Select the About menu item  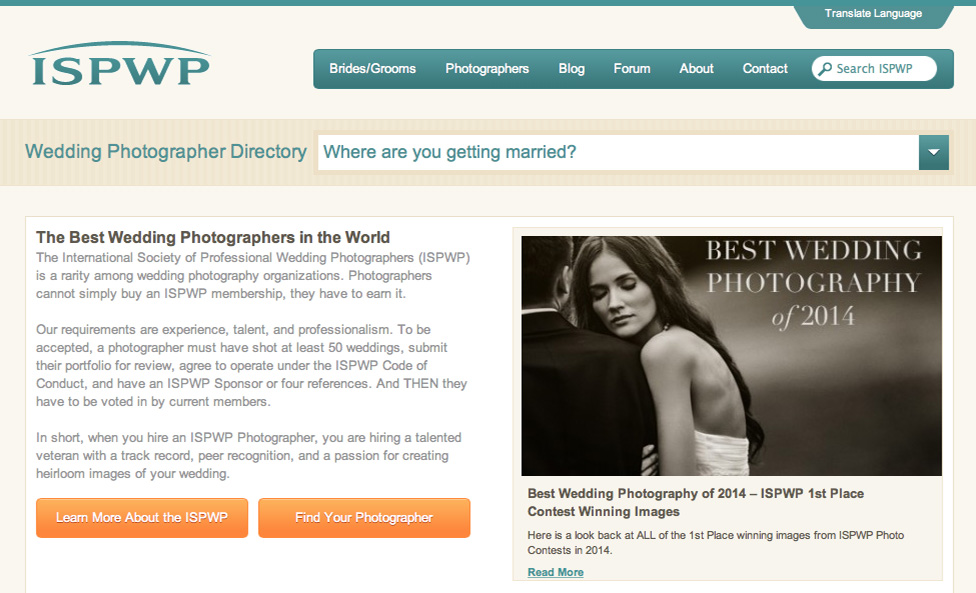pos(696,68)
